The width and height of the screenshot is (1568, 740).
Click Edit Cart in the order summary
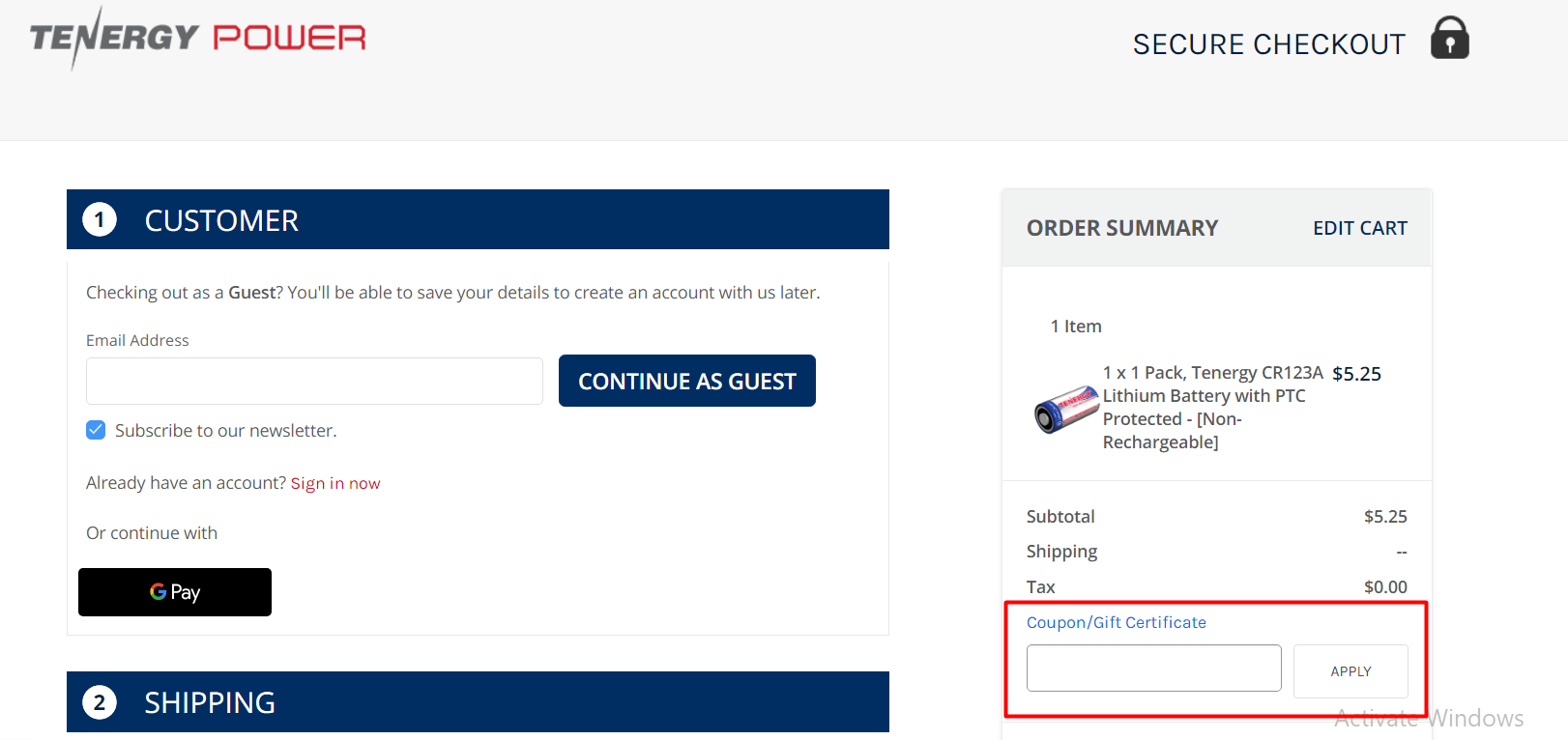tap(1360, 227)
